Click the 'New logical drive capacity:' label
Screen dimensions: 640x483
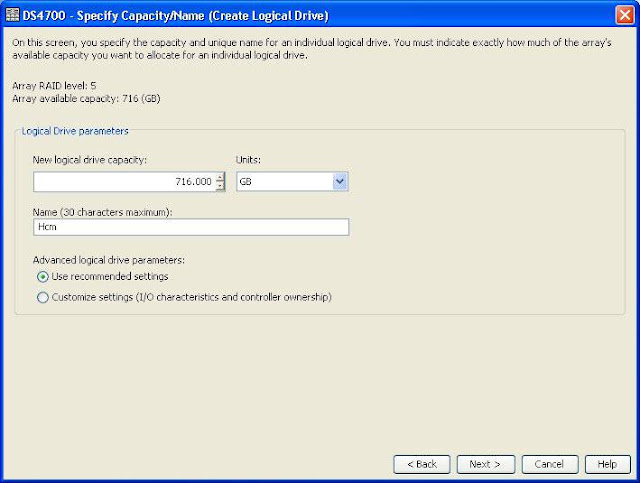point(89,160)
